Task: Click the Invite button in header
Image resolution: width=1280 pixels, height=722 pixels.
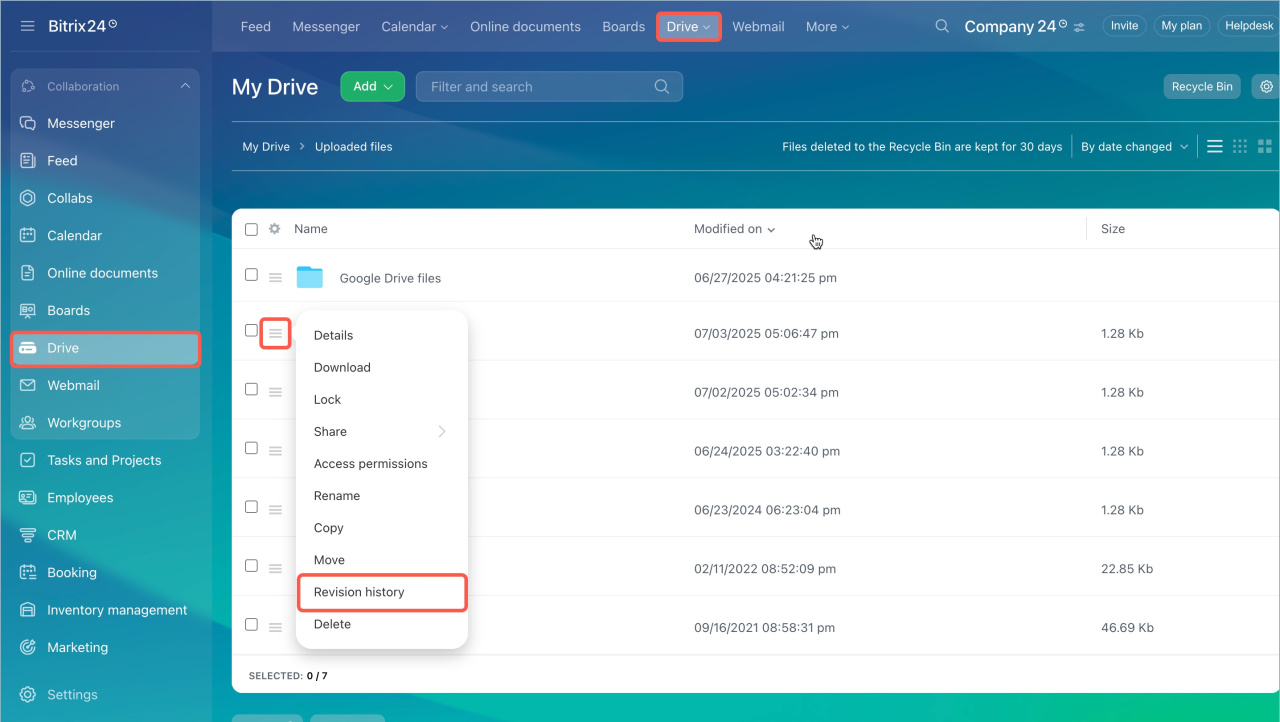Action: (1124, 26)
